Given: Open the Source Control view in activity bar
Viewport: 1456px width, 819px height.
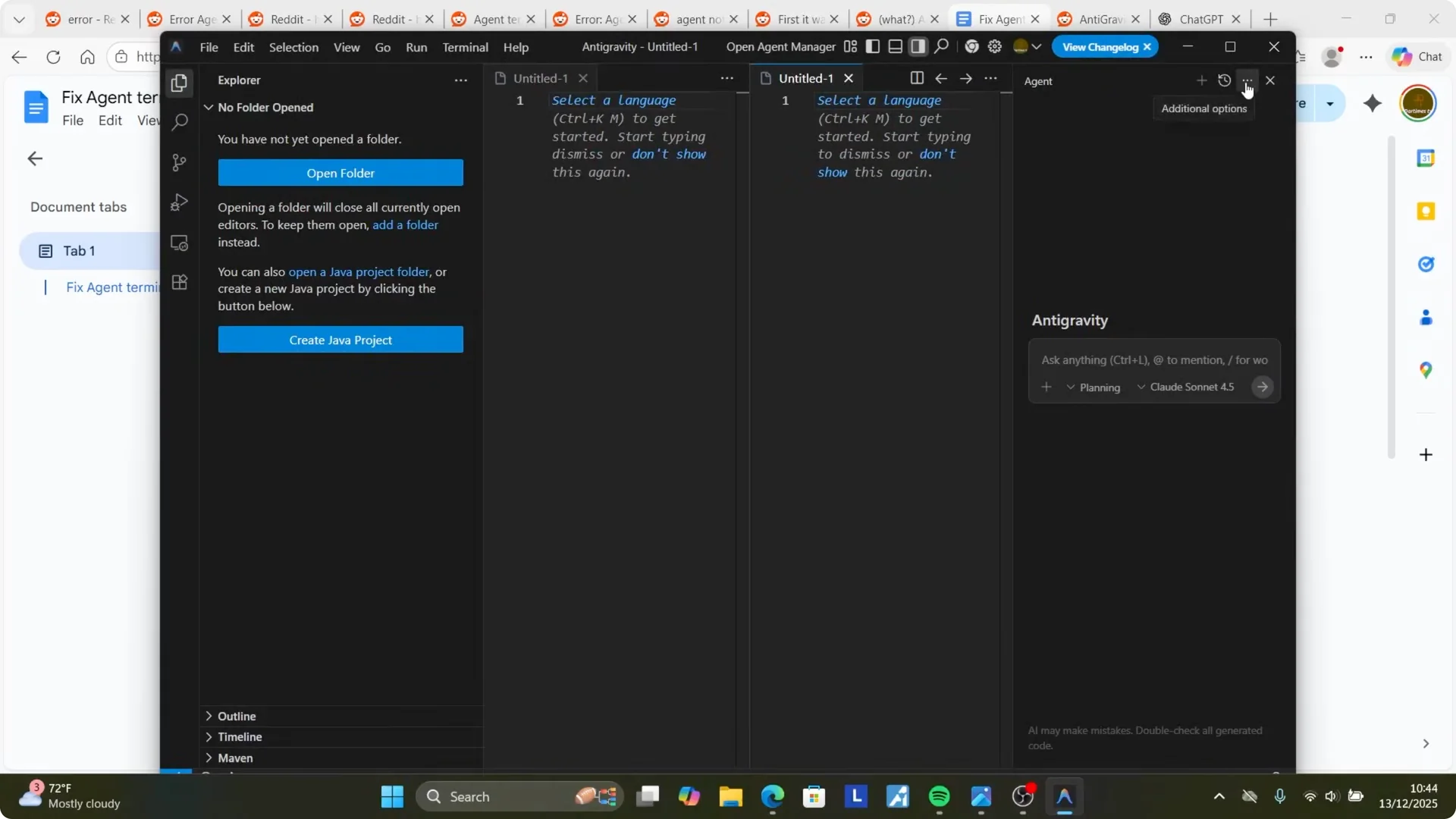Looking at the screenshot, I should tap(179, 162).
